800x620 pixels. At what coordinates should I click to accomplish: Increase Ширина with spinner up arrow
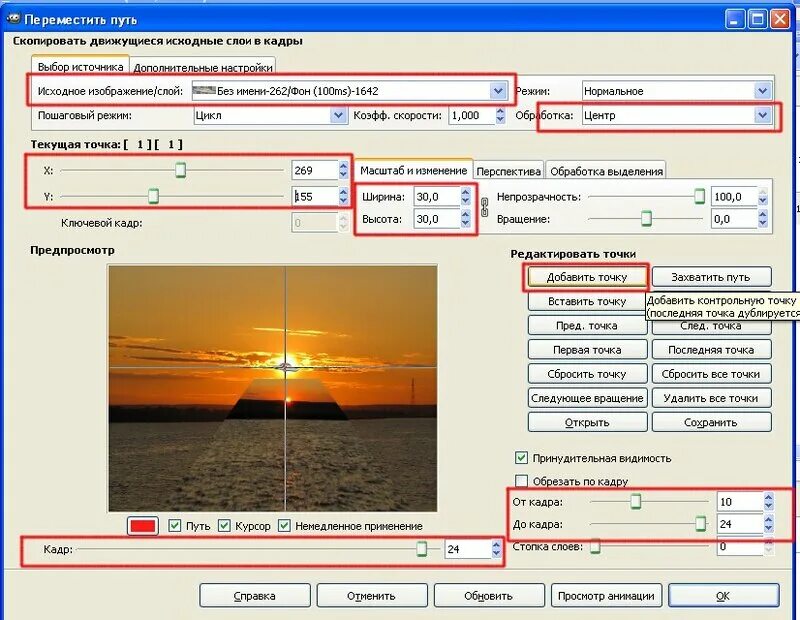tap(465, 192)
